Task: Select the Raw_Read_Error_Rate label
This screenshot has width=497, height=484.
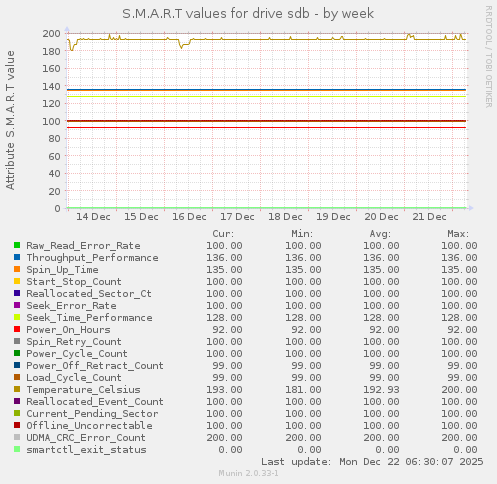Action: point(83,246)
